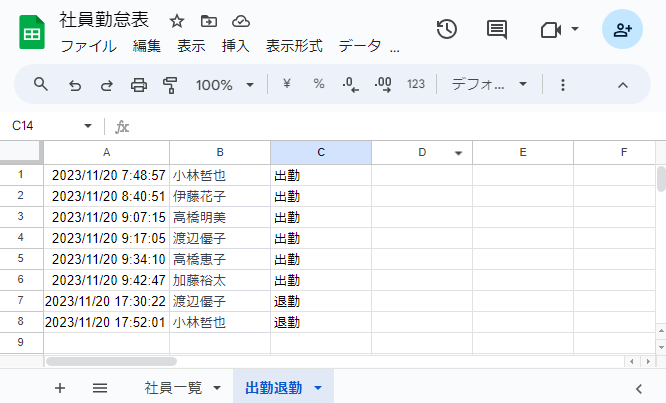Open version history clock icon
Viewport: 666px width, 403px height.
pos(446,29)
